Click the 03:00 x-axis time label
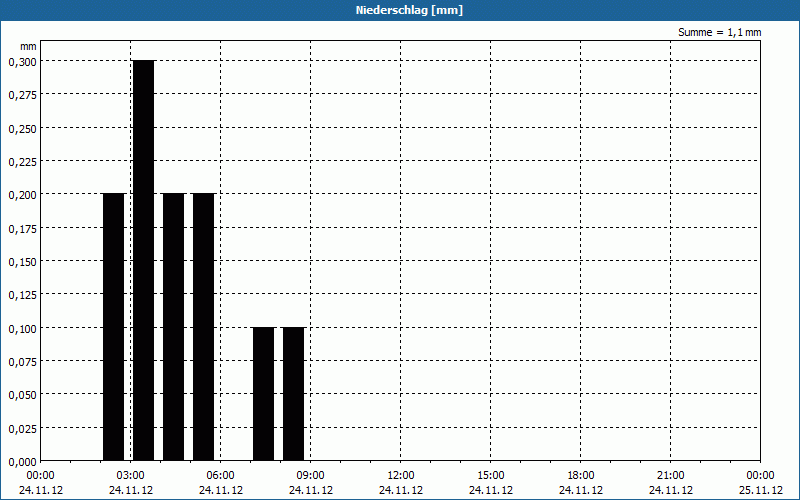Image resolution: width=800 pixels, height=500 pixels. (131, 475)
